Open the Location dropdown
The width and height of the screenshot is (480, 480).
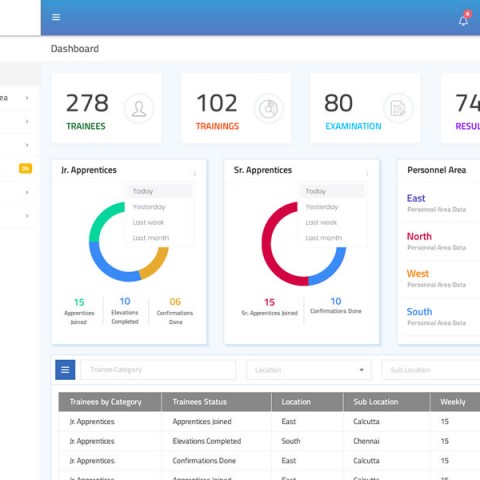[309, 370]
